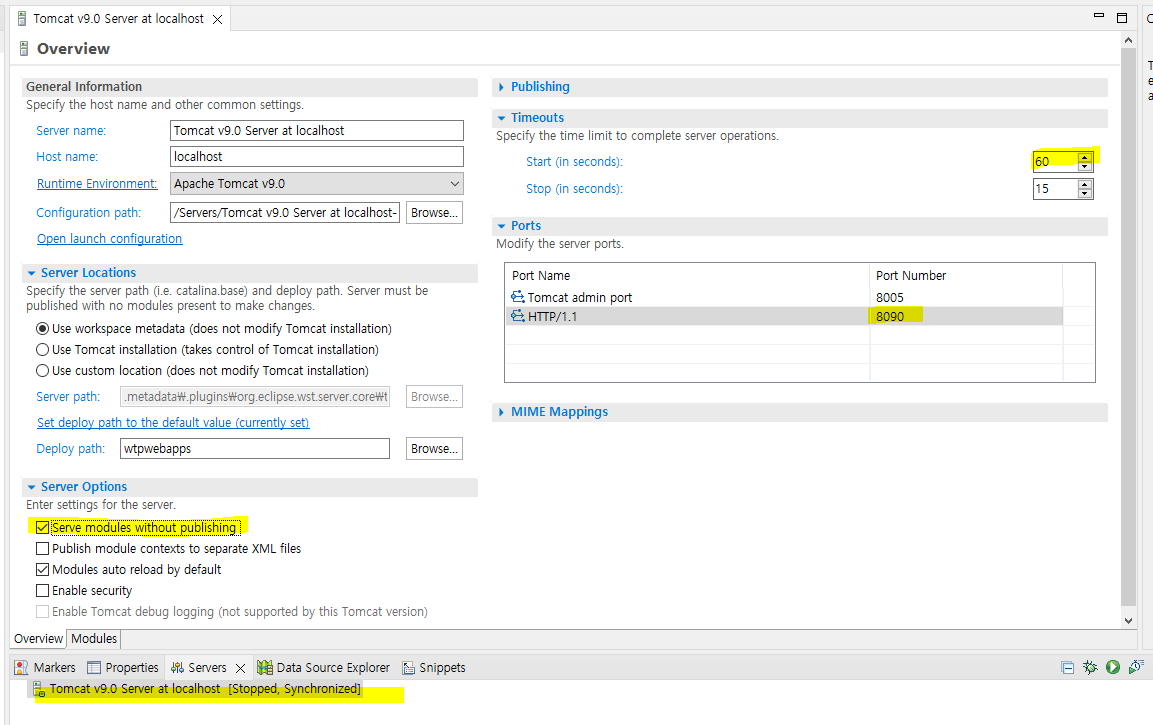
Task: Switch to the Modules tab
Action: pos(93,638)
